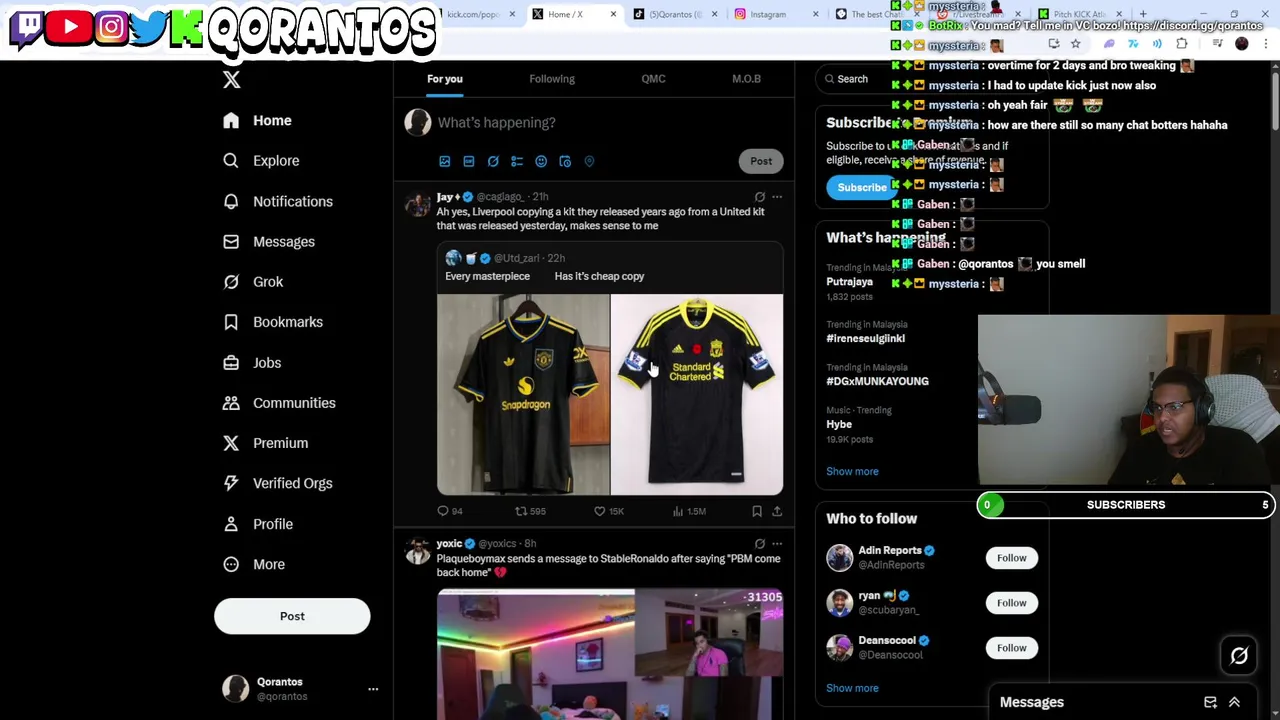Ask Grok to explain yoxic's post
The width and height of the screenshot is (1280, 720).
click(760, 544)
